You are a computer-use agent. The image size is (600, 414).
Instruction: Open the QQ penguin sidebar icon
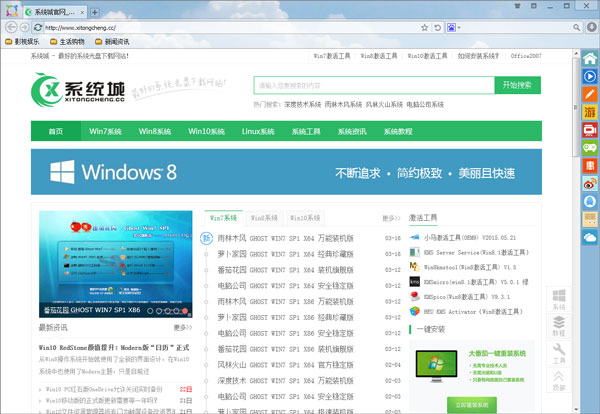click(x=590, y=201)
